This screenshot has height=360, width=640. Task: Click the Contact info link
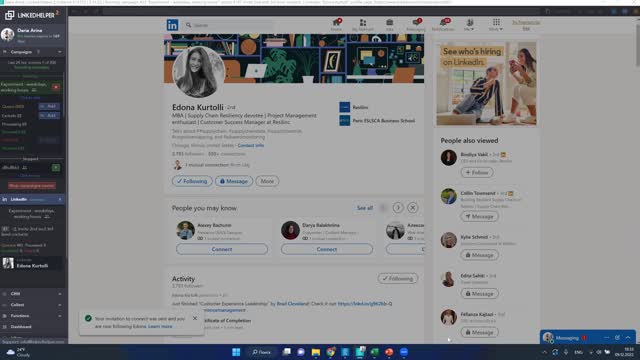tap(251, 145)
